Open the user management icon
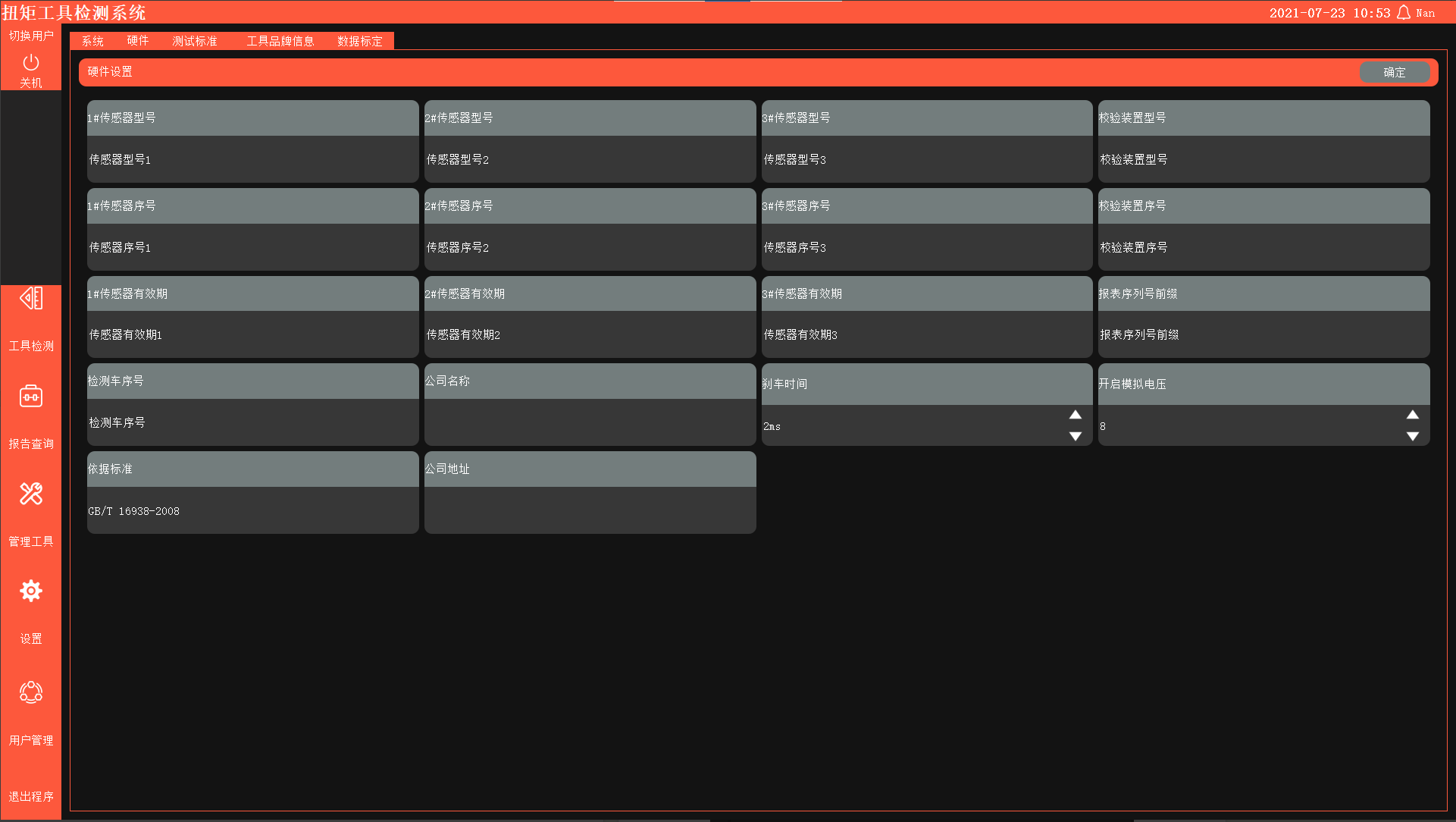 31,692
